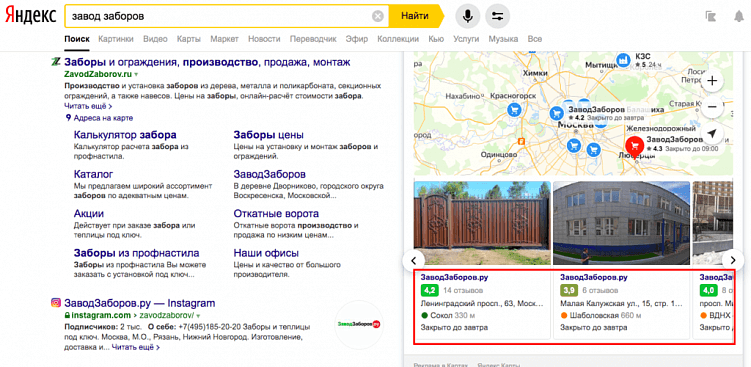This screenshot has width=751, height=367.
Task: Open the Каталог sitelink
Action: pos(93,174)
